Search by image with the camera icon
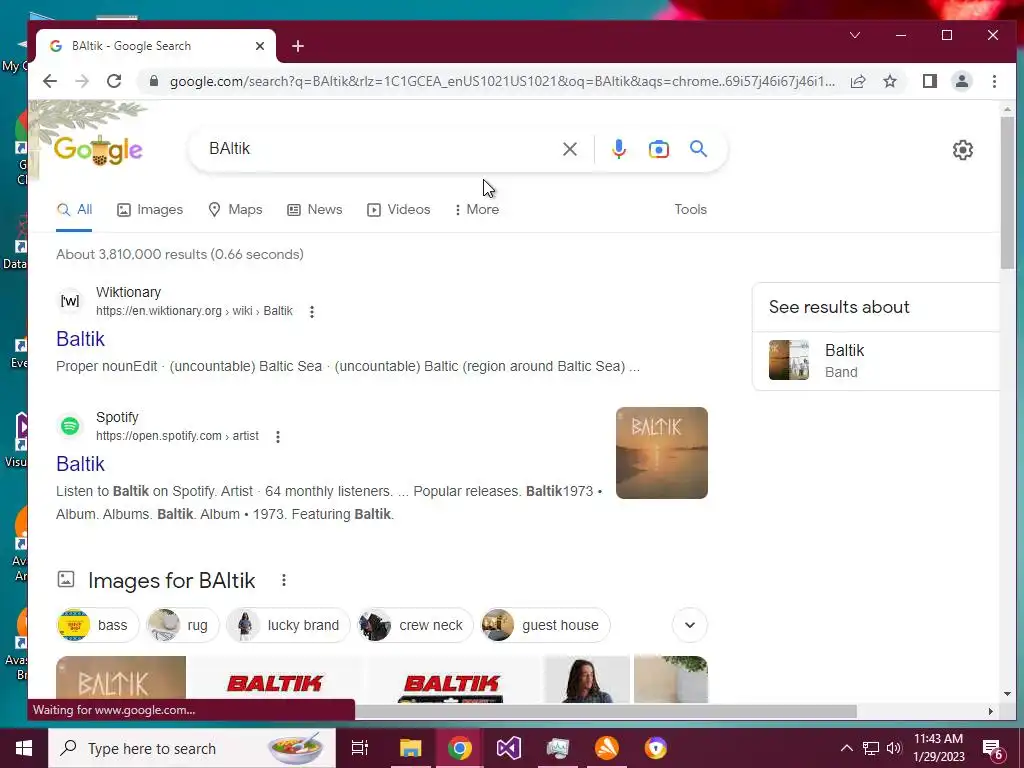The image size is (1024, 768). 658,149
